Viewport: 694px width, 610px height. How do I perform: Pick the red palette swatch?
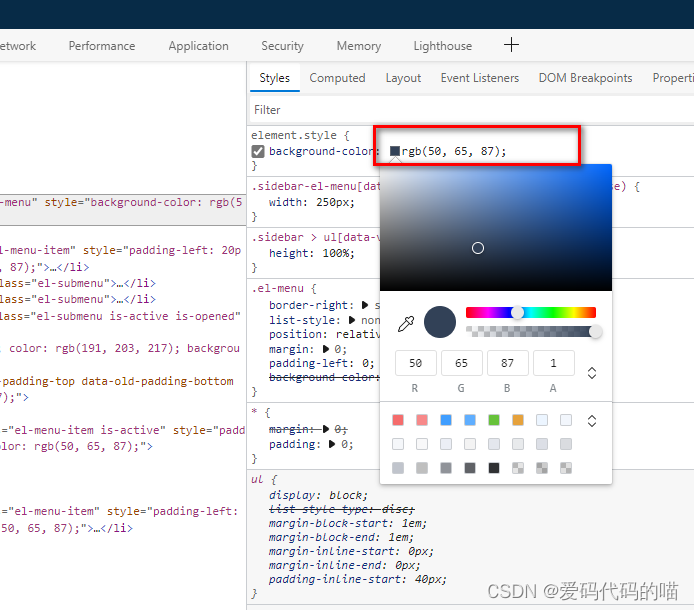[x=398, y=420]
